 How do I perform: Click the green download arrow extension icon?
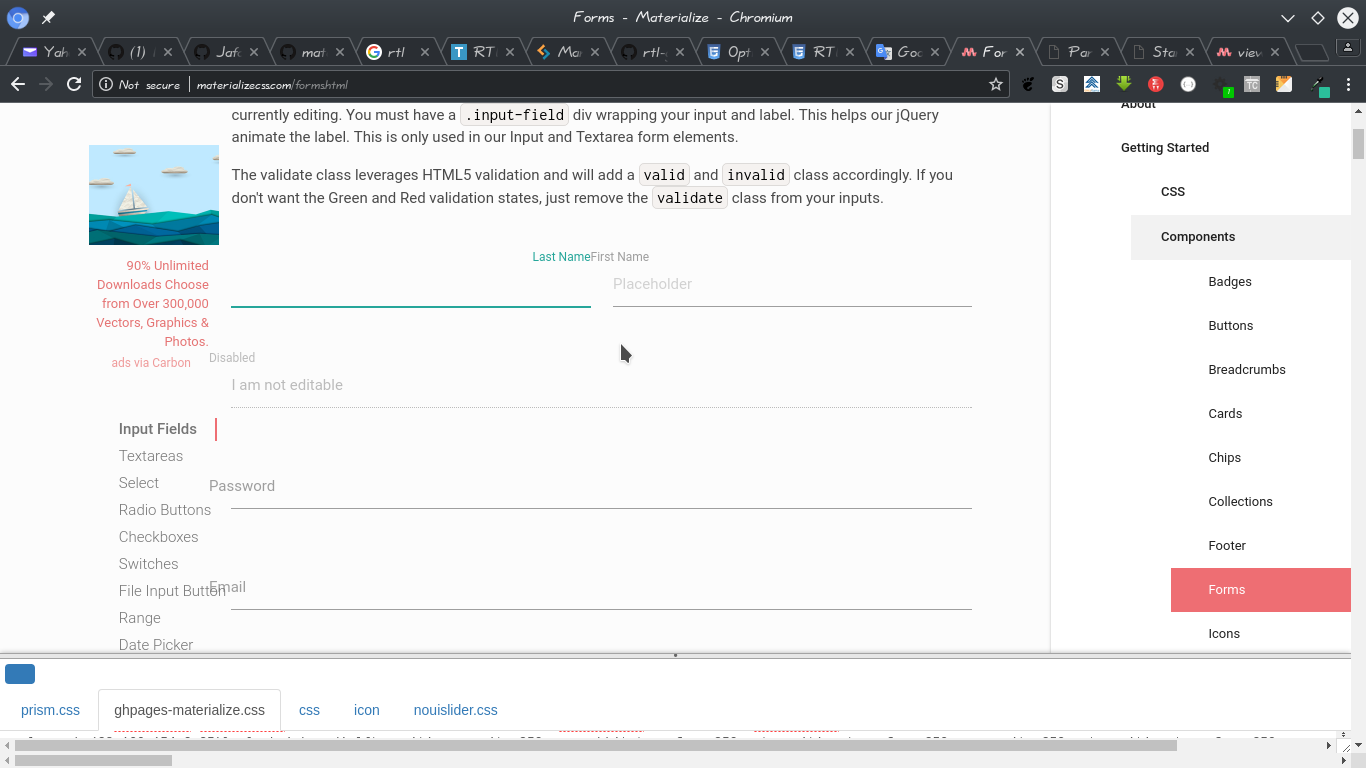[x=1124, y=84]
